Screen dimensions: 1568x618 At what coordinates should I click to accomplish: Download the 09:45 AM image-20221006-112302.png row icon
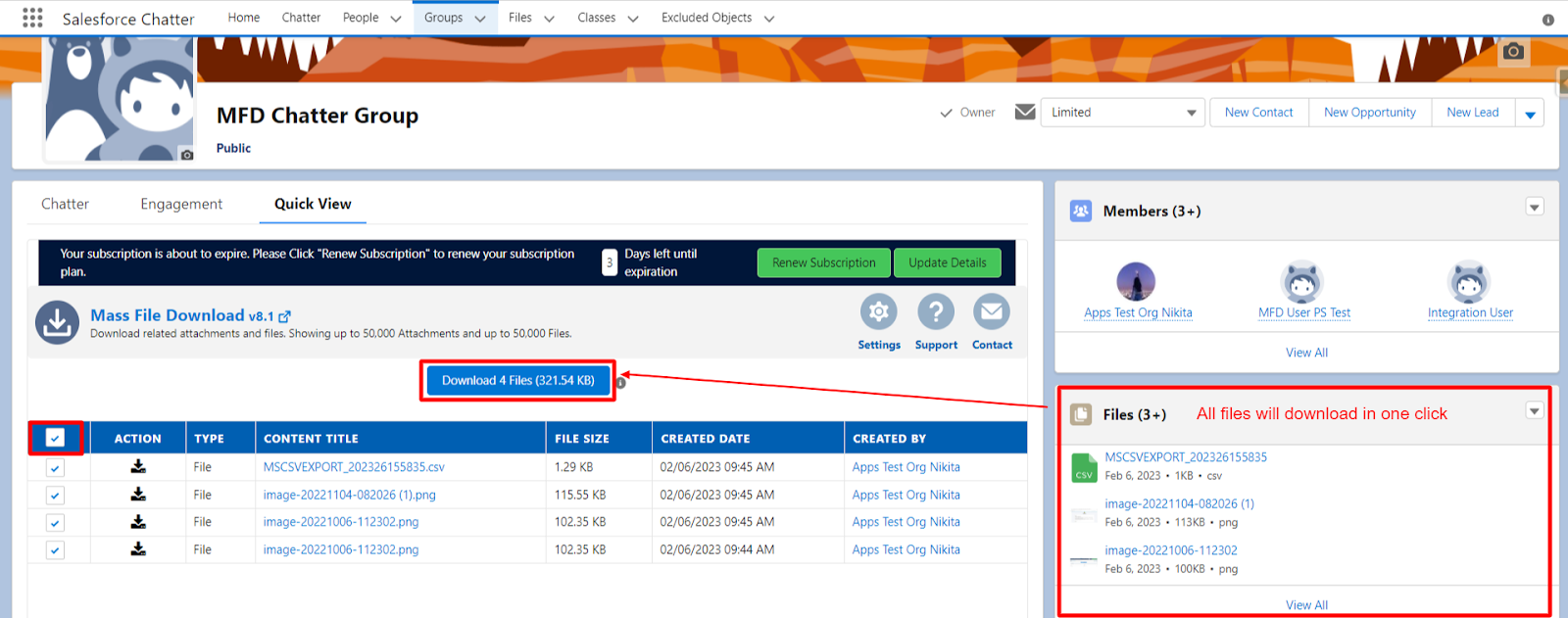point(138,522)
